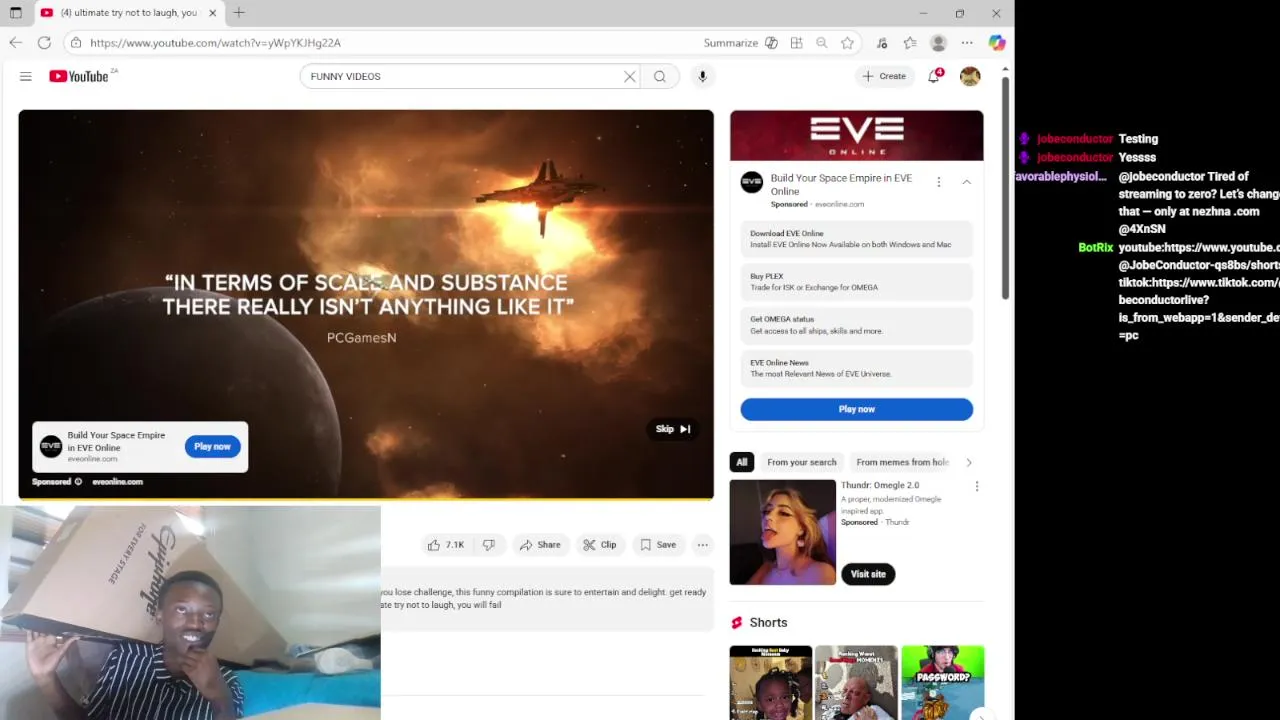The image size is (1280, 720).
Task: Select Buy PLEX ad link
Action: click(856, 282)
